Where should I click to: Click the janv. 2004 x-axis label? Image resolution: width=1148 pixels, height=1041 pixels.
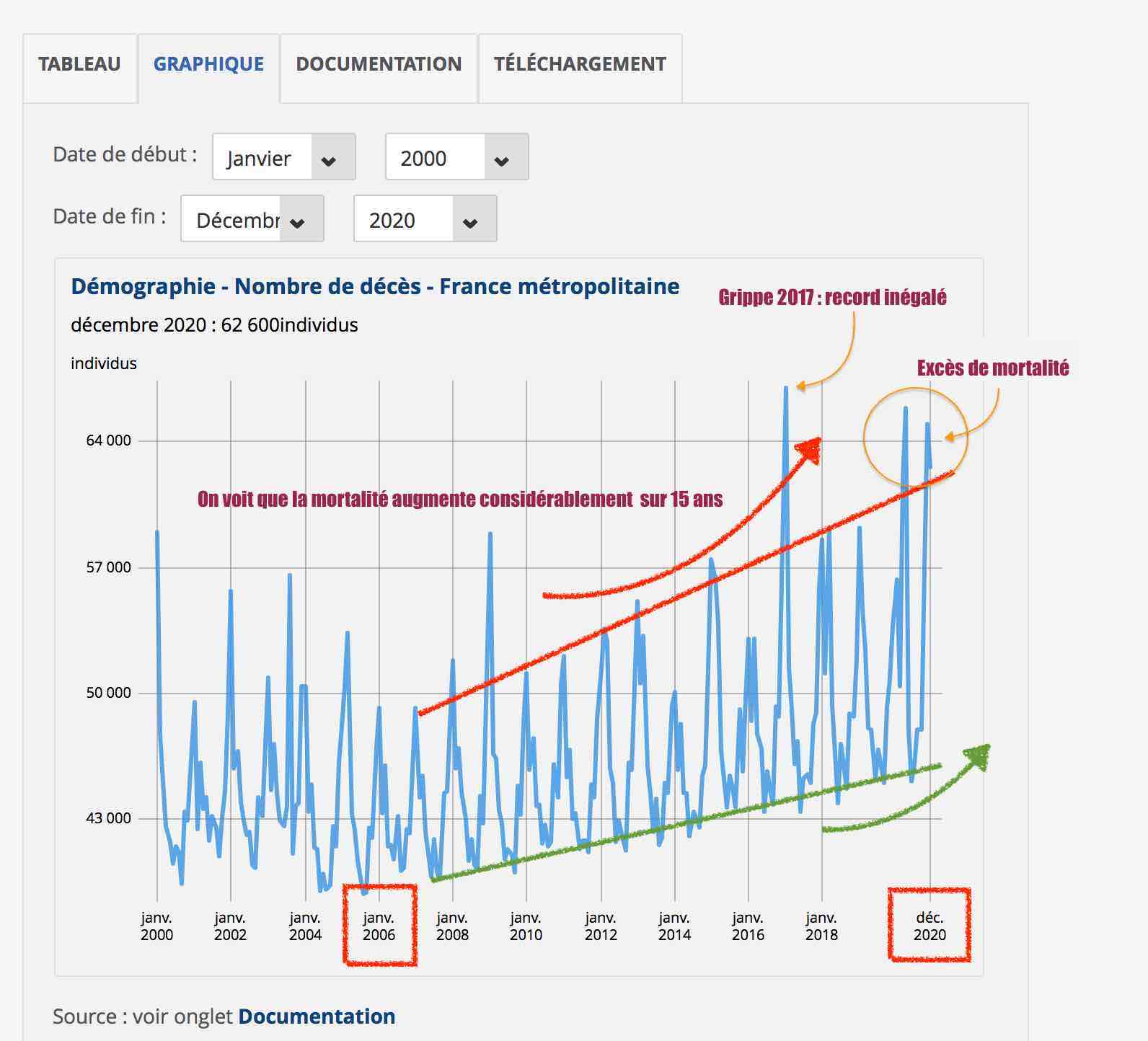pos(306,926)
